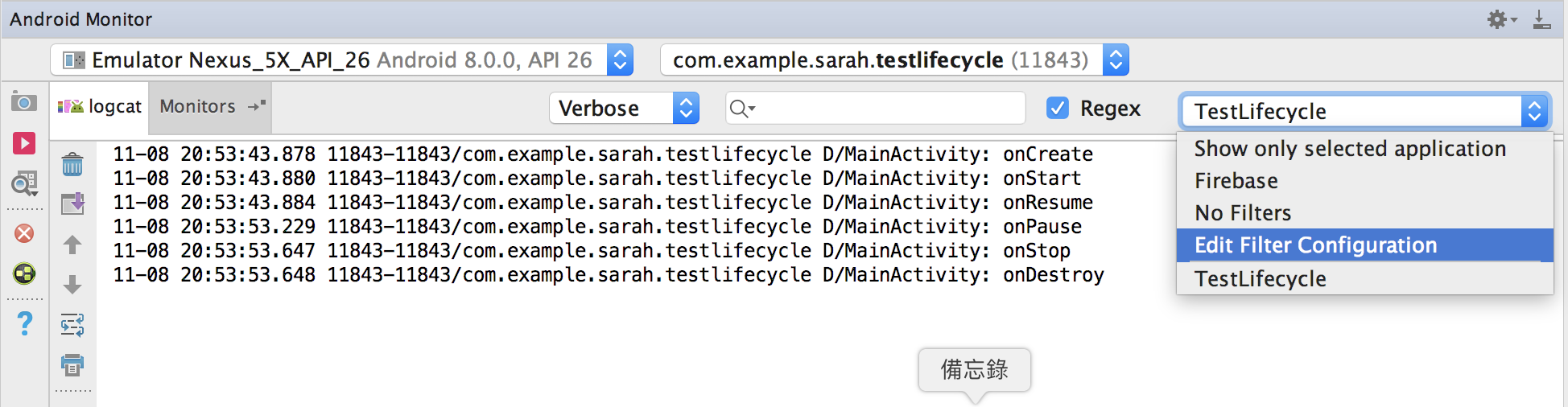Toggle the soft wraps icon

(72, 325)
